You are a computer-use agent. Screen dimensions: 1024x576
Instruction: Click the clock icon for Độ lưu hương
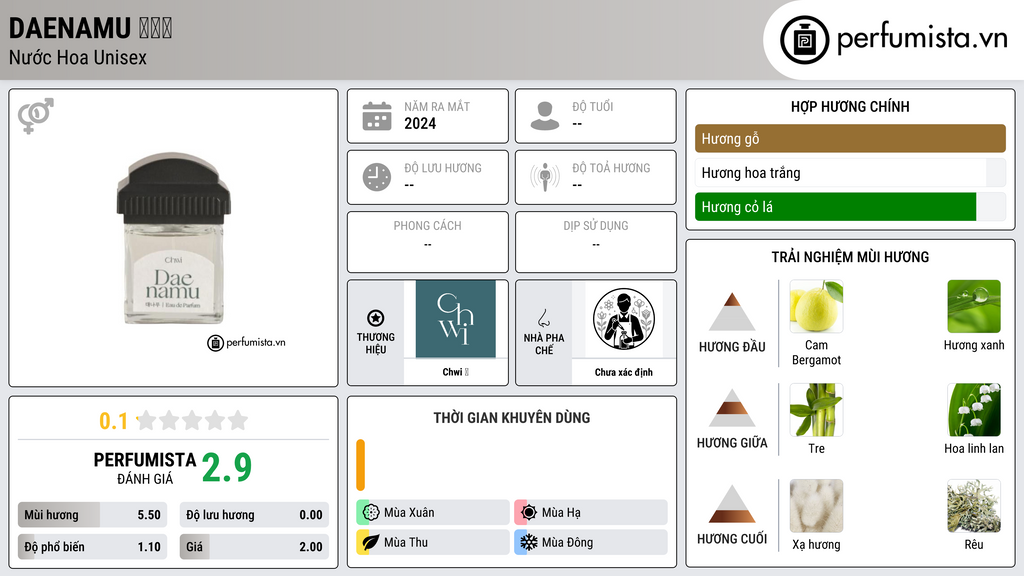point(377,177)
